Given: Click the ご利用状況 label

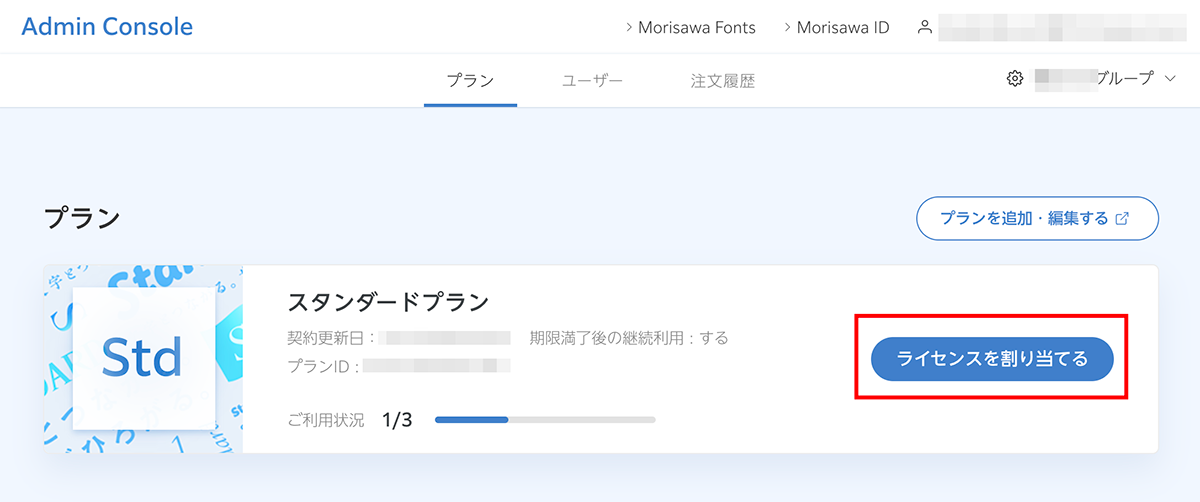Looking at the screenshot, I should tap(325, 420).
